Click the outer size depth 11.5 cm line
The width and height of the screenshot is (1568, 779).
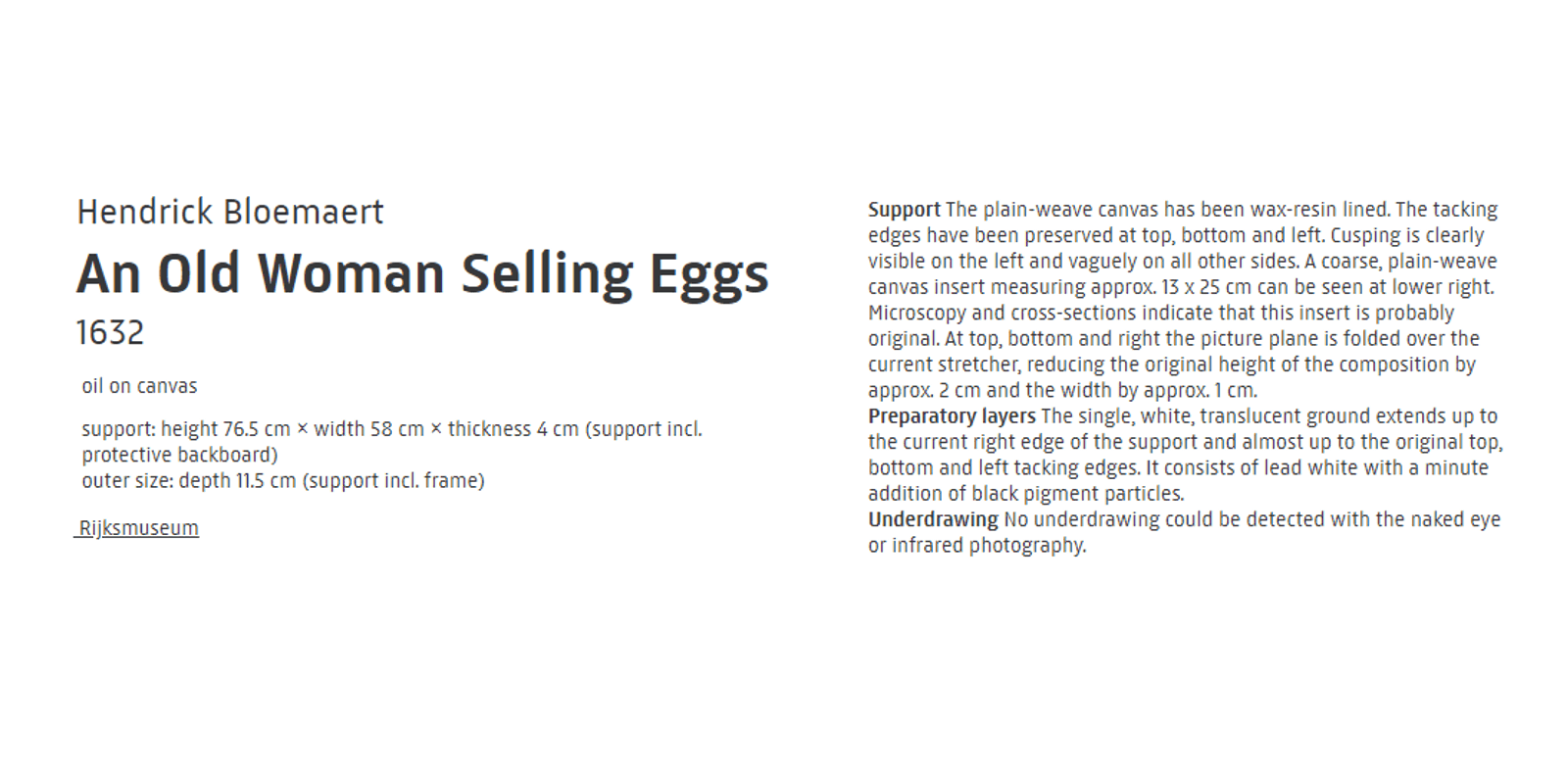[x=283, y=481]
